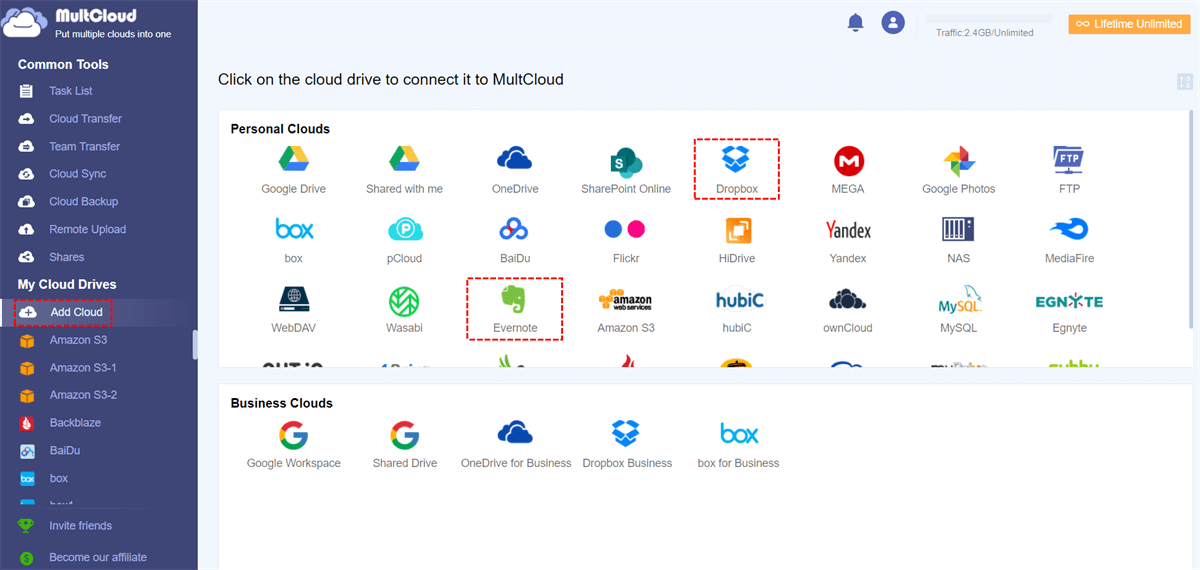Choose SharePoint Online cloud
This screenshot has height=570, width=1200.
tap(626, 169)
